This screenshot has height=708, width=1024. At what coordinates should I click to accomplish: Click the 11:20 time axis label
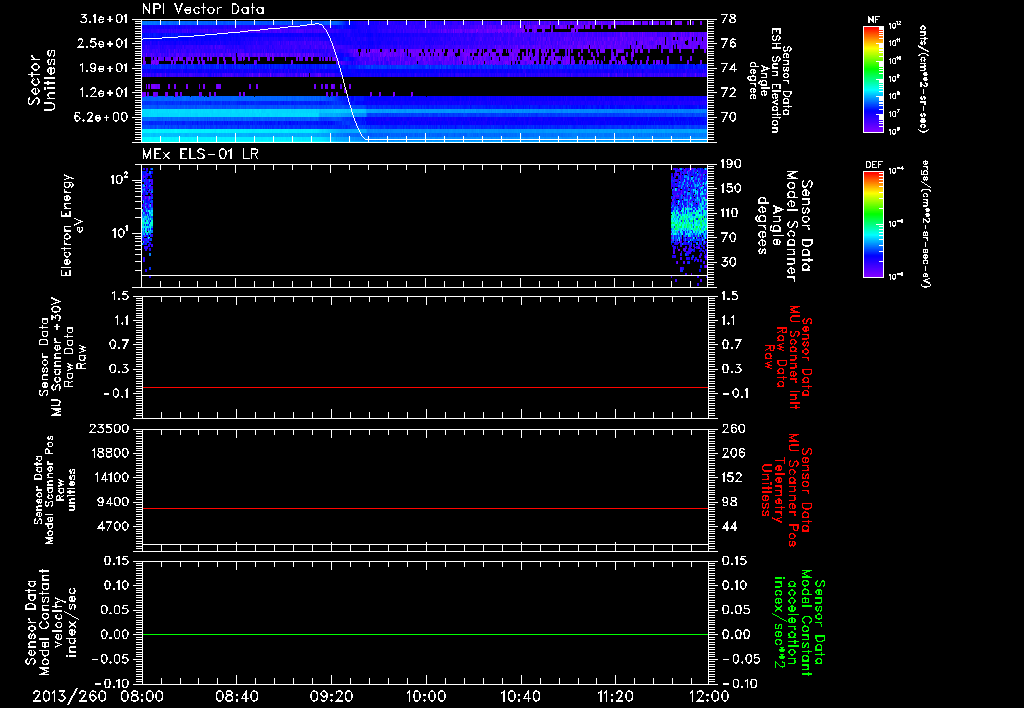pyautogui.click(x=615, y=696)
